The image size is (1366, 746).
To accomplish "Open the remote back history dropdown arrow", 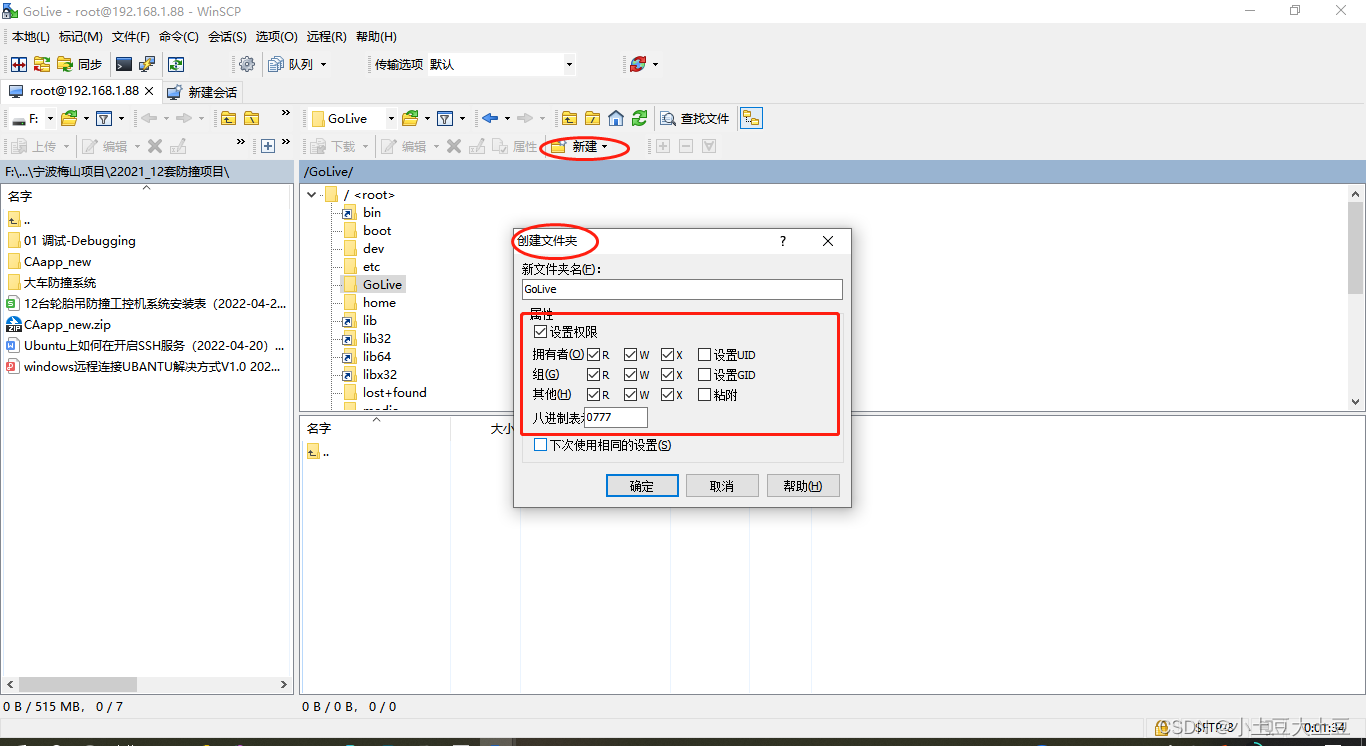I will click(507, 118).
